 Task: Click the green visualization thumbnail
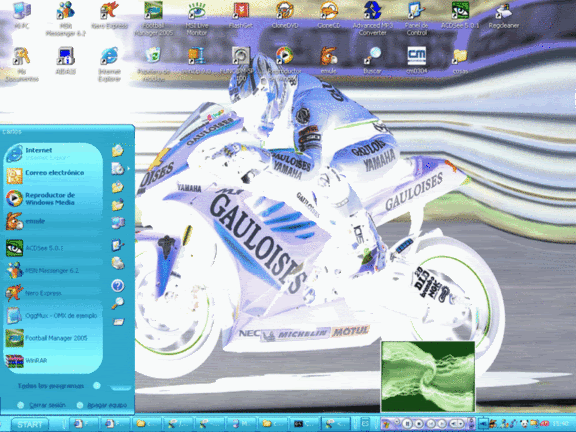tap(428, 377)
